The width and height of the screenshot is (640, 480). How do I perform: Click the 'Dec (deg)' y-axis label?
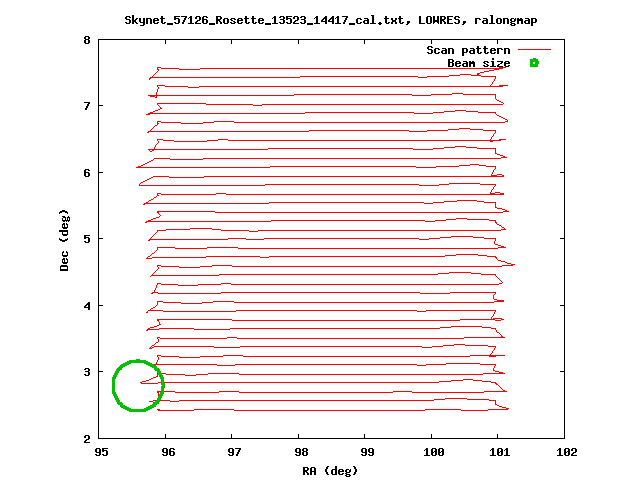coord(64,240)
